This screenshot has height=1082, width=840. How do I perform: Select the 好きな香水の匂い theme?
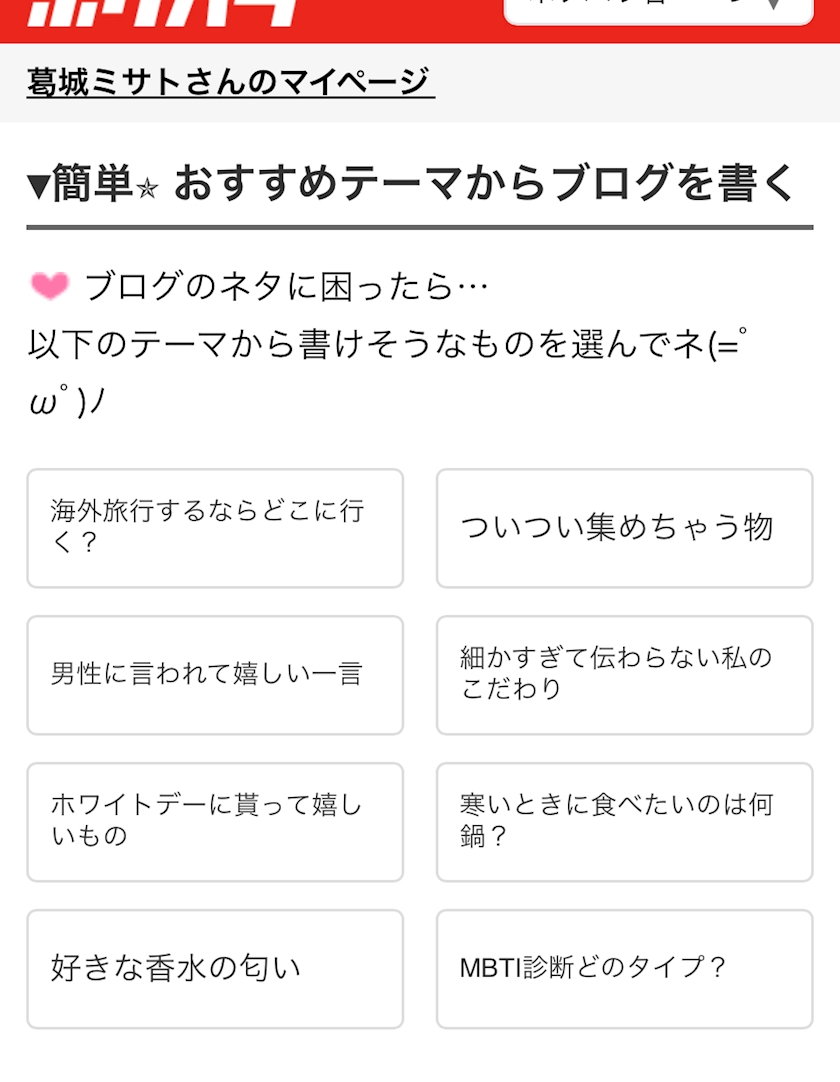[215, 969]
